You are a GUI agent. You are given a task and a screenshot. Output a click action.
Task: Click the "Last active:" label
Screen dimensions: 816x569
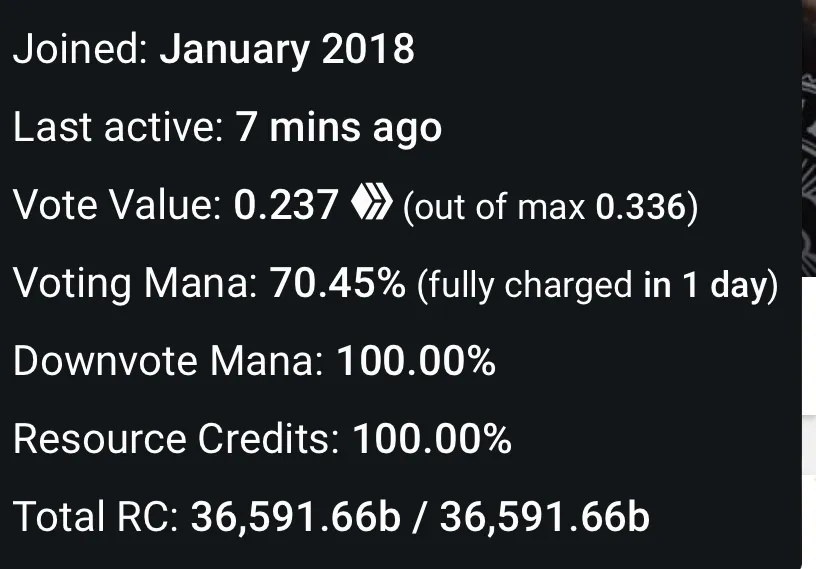point(118,128)
